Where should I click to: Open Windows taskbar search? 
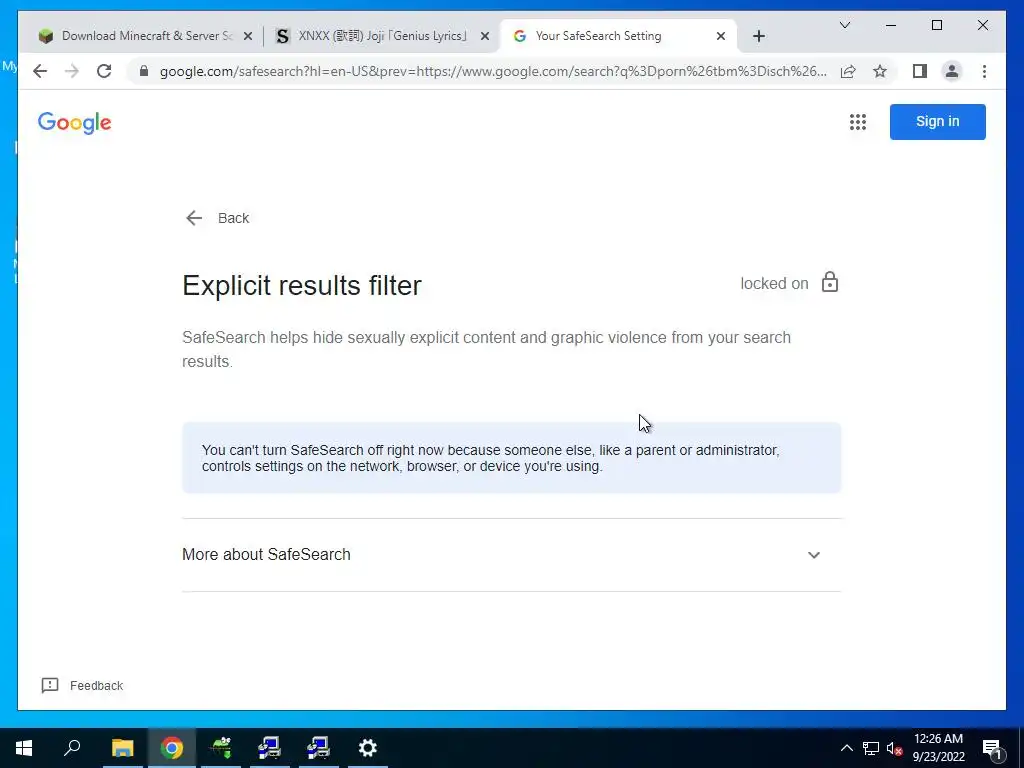tap(72, 748)
